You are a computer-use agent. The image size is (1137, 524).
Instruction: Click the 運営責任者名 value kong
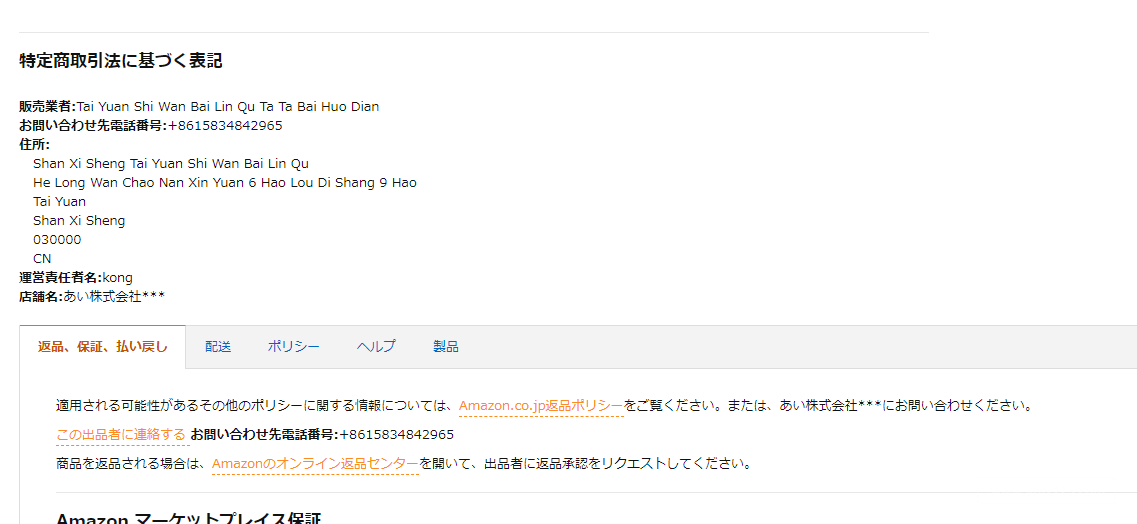[117, 278]
